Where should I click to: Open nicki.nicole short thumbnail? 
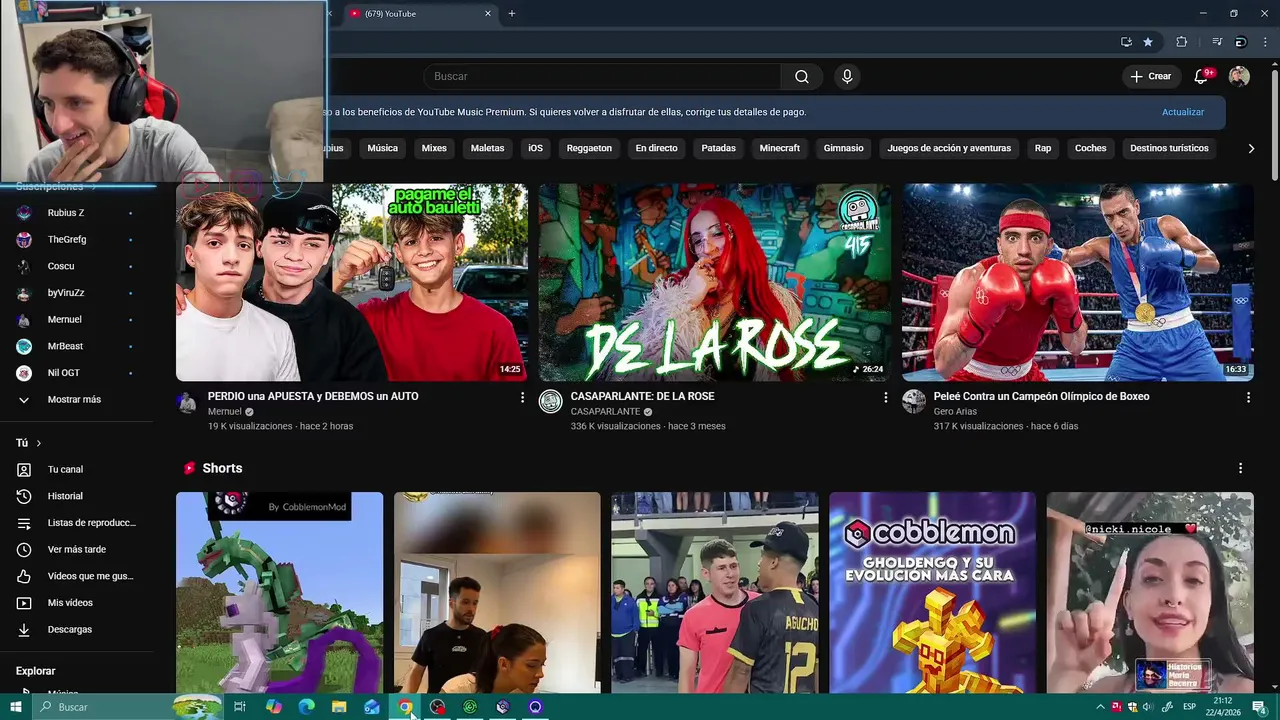click(x=1150, y=592)
